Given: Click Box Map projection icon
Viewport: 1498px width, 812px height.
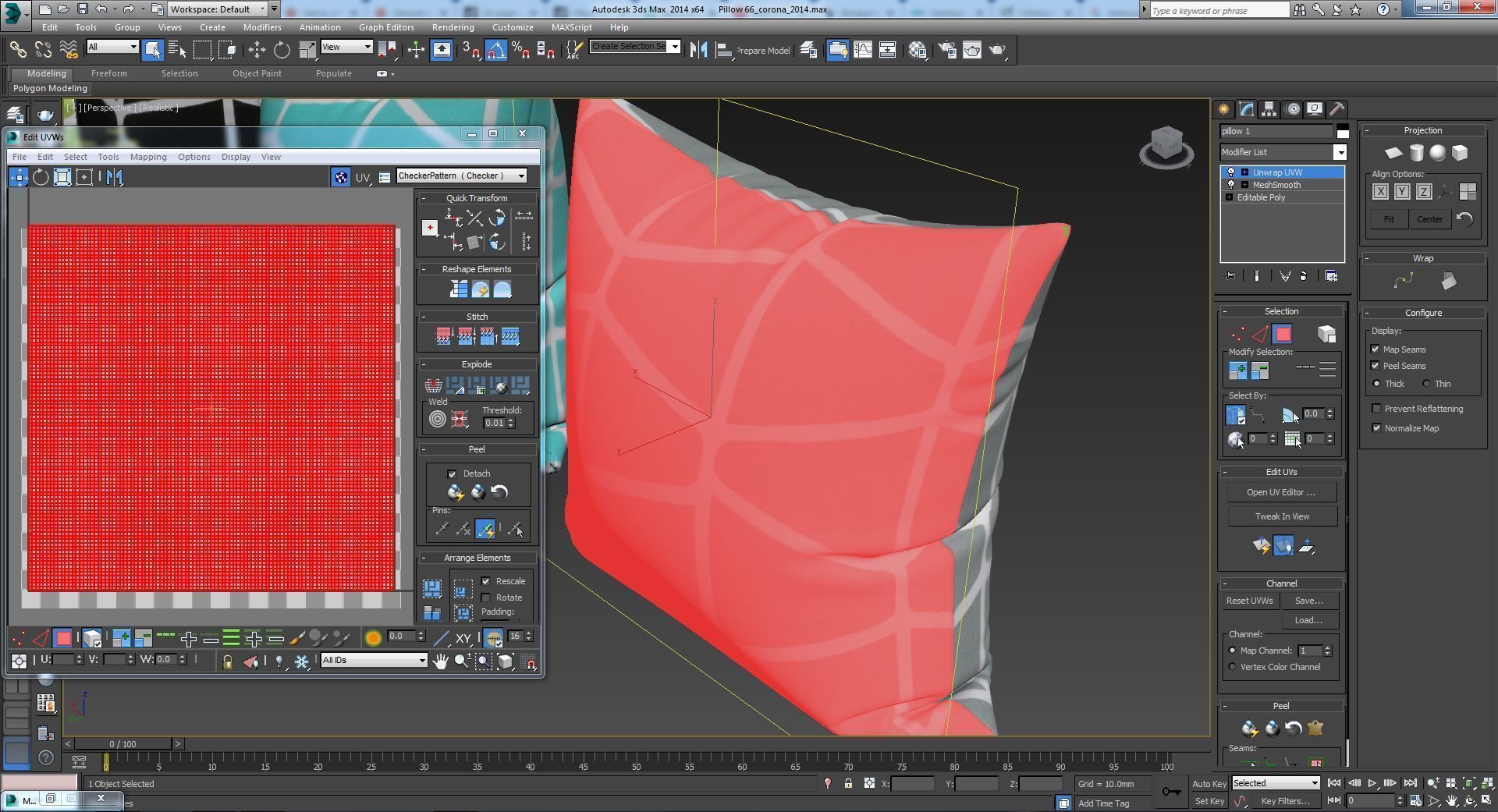Looking at the screenshot, I should (x=1460, y=153).
